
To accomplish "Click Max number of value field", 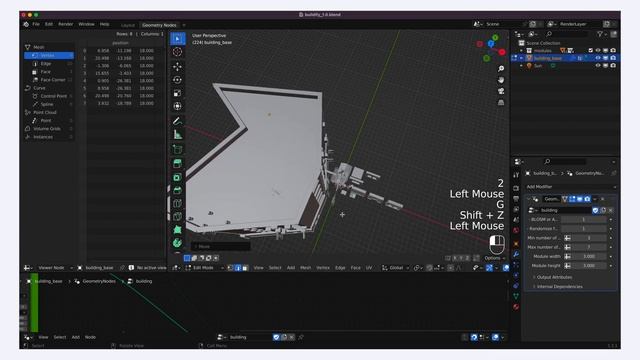I will [589, 247].
